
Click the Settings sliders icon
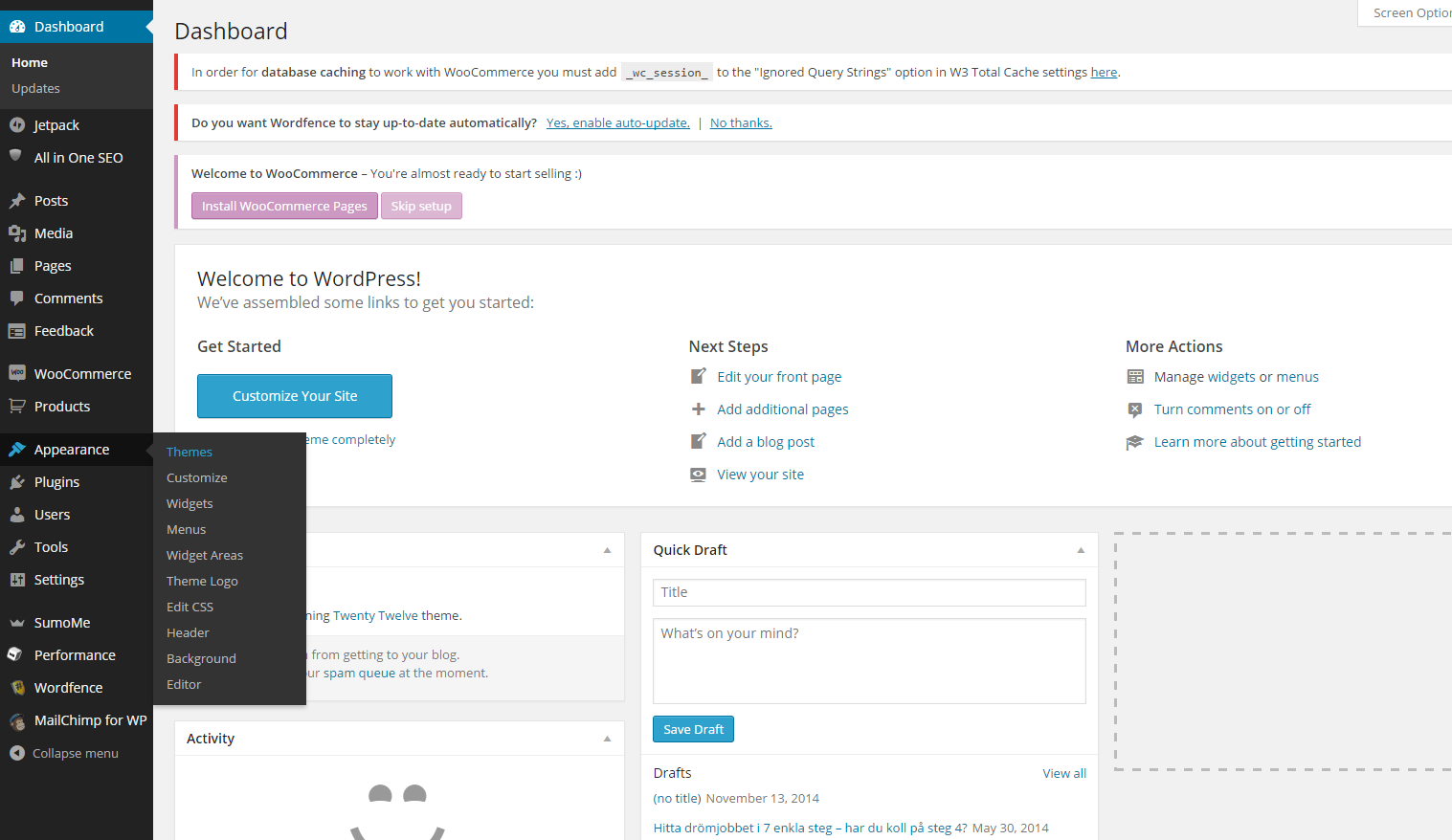pos(17,580)
